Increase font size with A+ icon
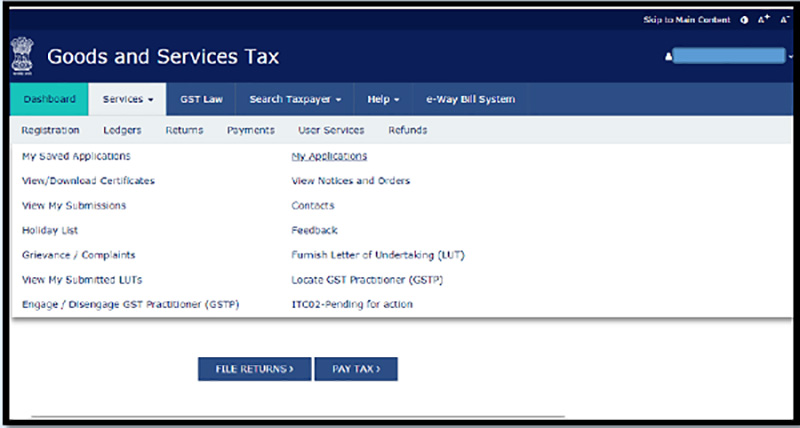 click(764, 20)
